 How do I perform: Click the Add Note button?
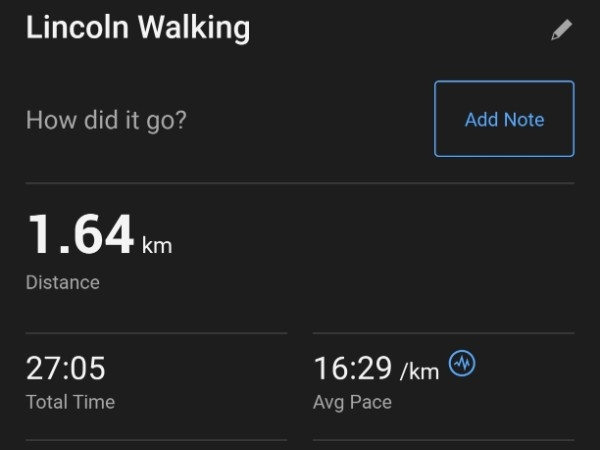coord(504,119)
